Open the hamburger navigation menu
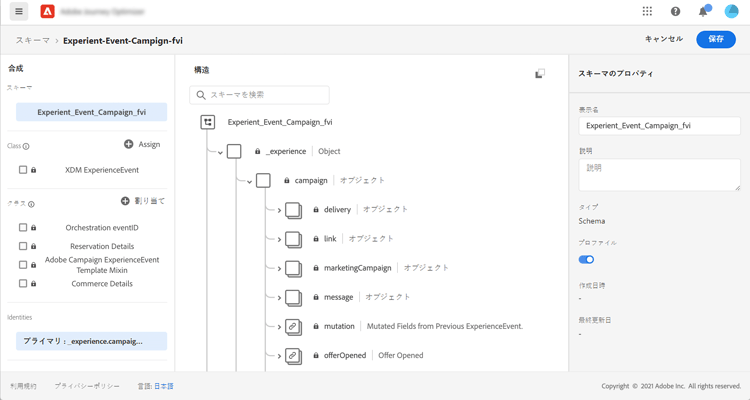 (19, 12)
